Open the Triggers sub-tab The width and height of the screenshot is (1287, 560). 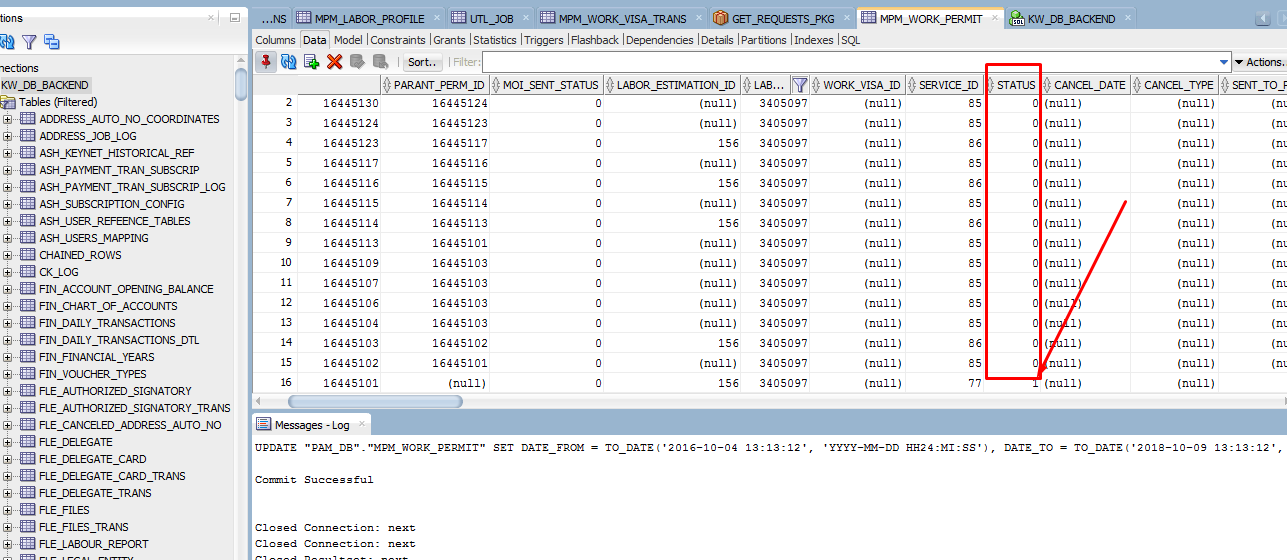point(544,40)
